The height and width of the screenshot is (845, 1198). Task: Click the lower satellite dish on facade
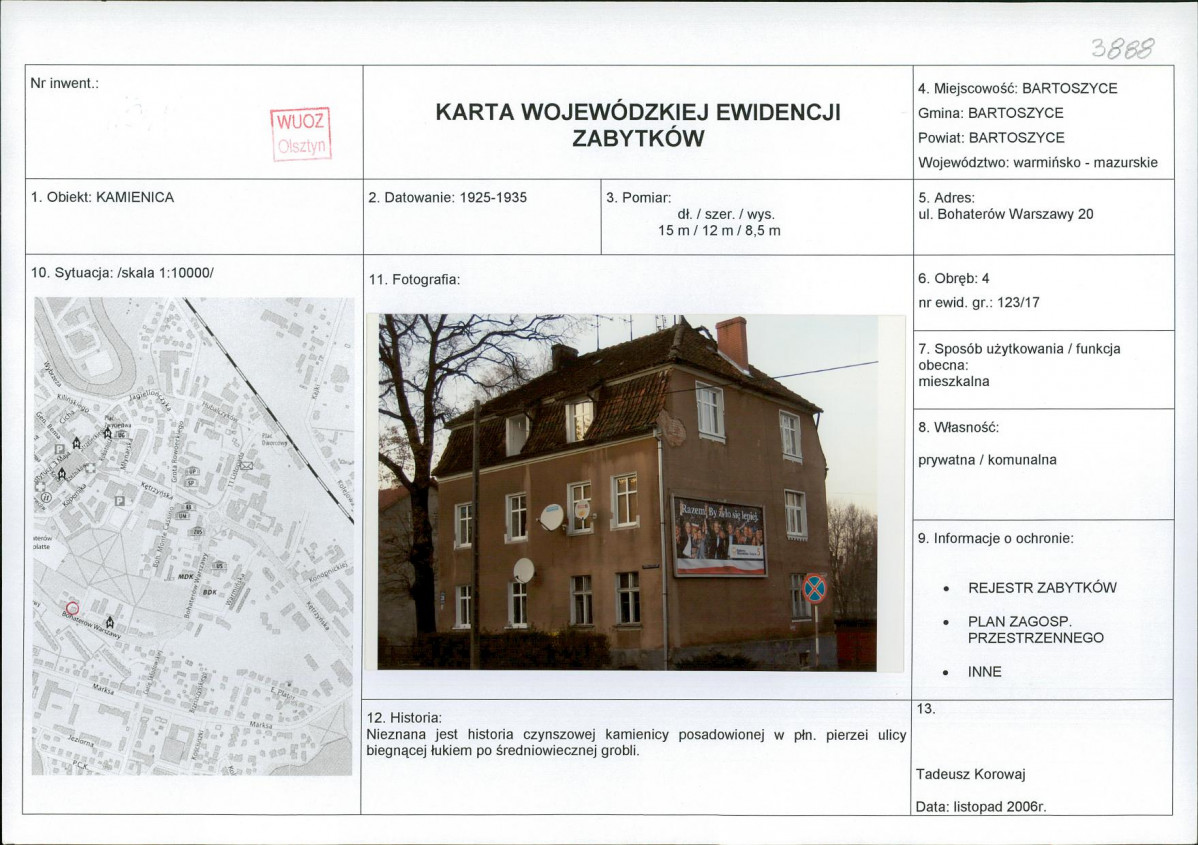coord(523,570)
